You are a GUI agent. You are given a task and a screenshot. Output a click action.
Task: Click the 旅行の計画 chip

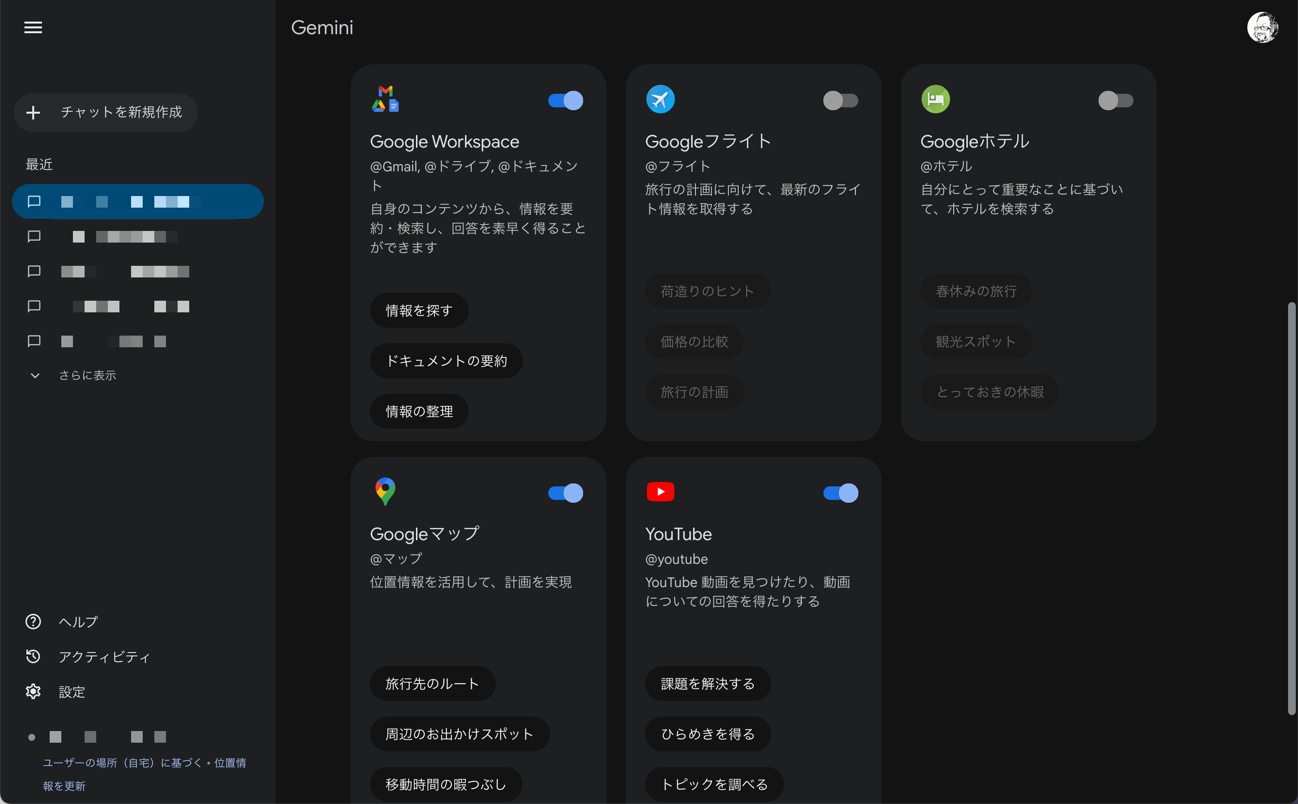coord(694,392)
